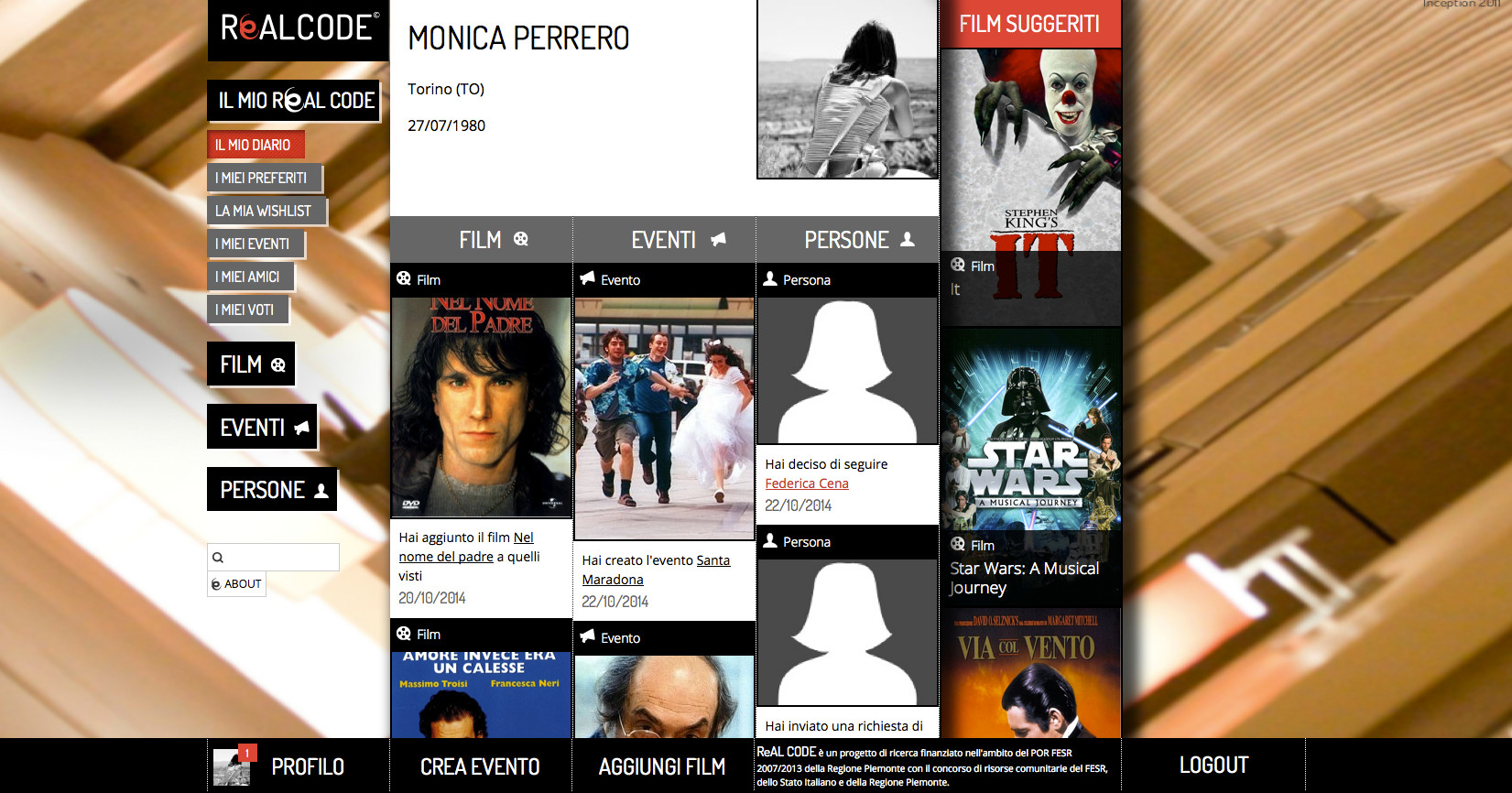Image resolution: width=1512 pixels, height=793 pixels.
Task: Click Monica Perrero's profile photo
Action: point(848,89)
